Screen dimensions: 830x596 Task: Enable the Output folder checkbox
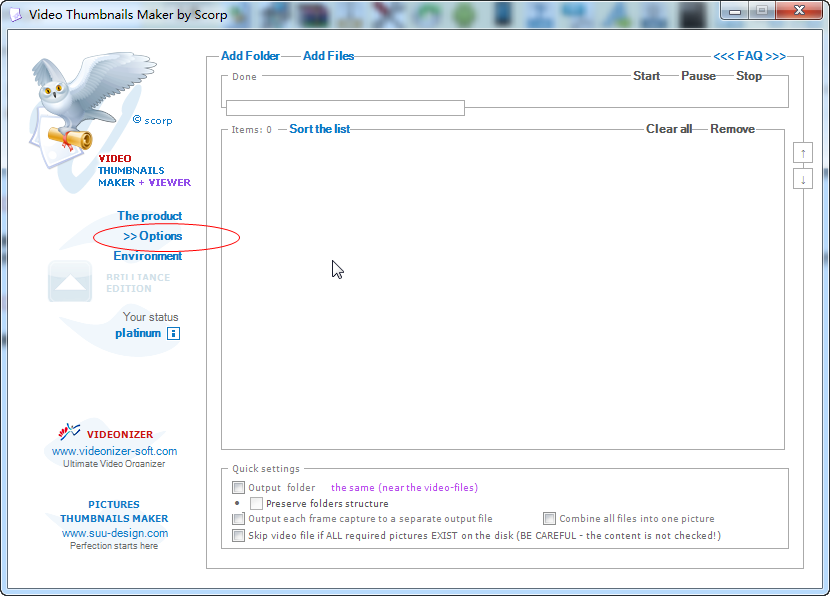pos(238,488)
